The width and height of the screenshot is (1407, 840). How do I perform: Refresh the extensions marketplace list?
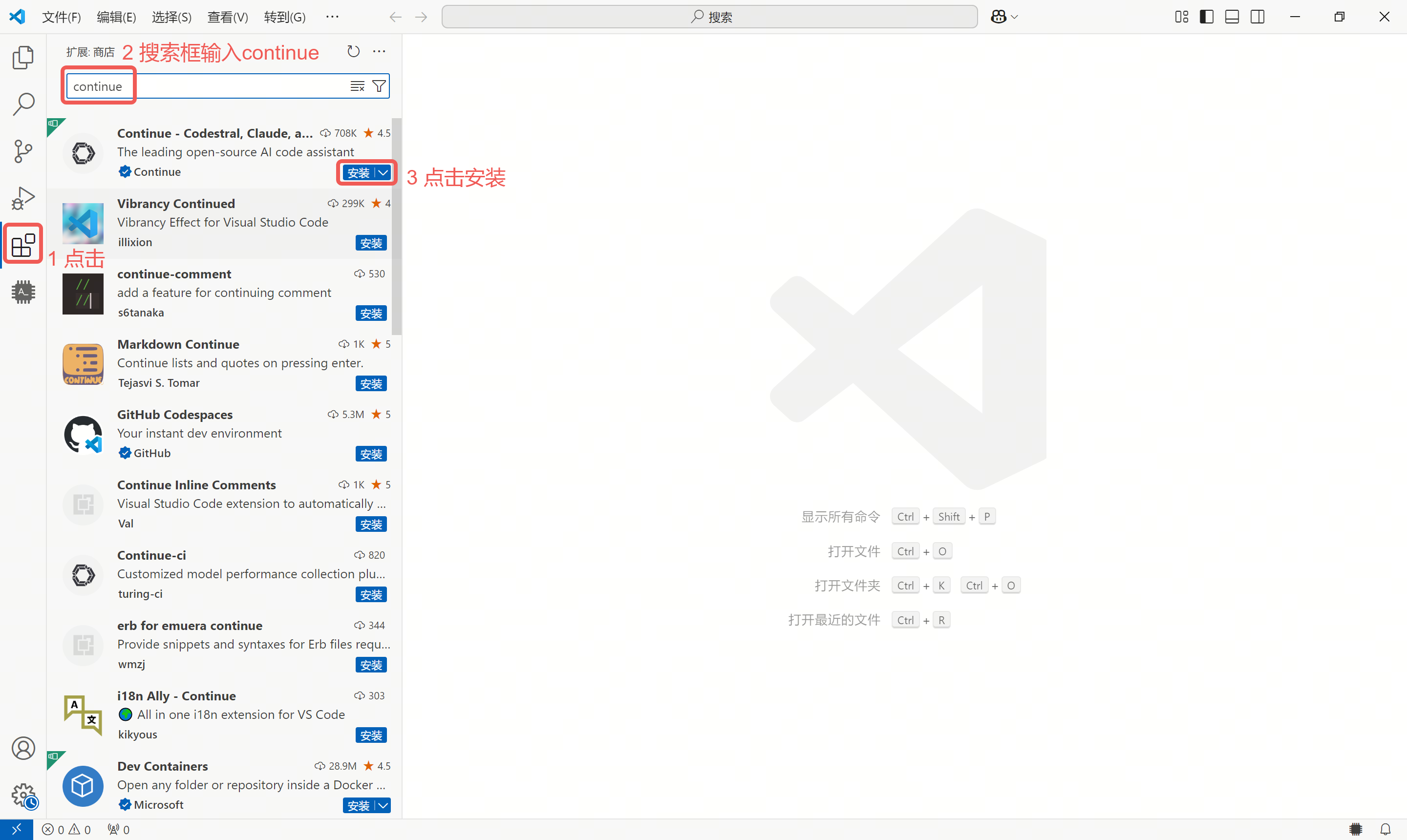tap(353, 51)
